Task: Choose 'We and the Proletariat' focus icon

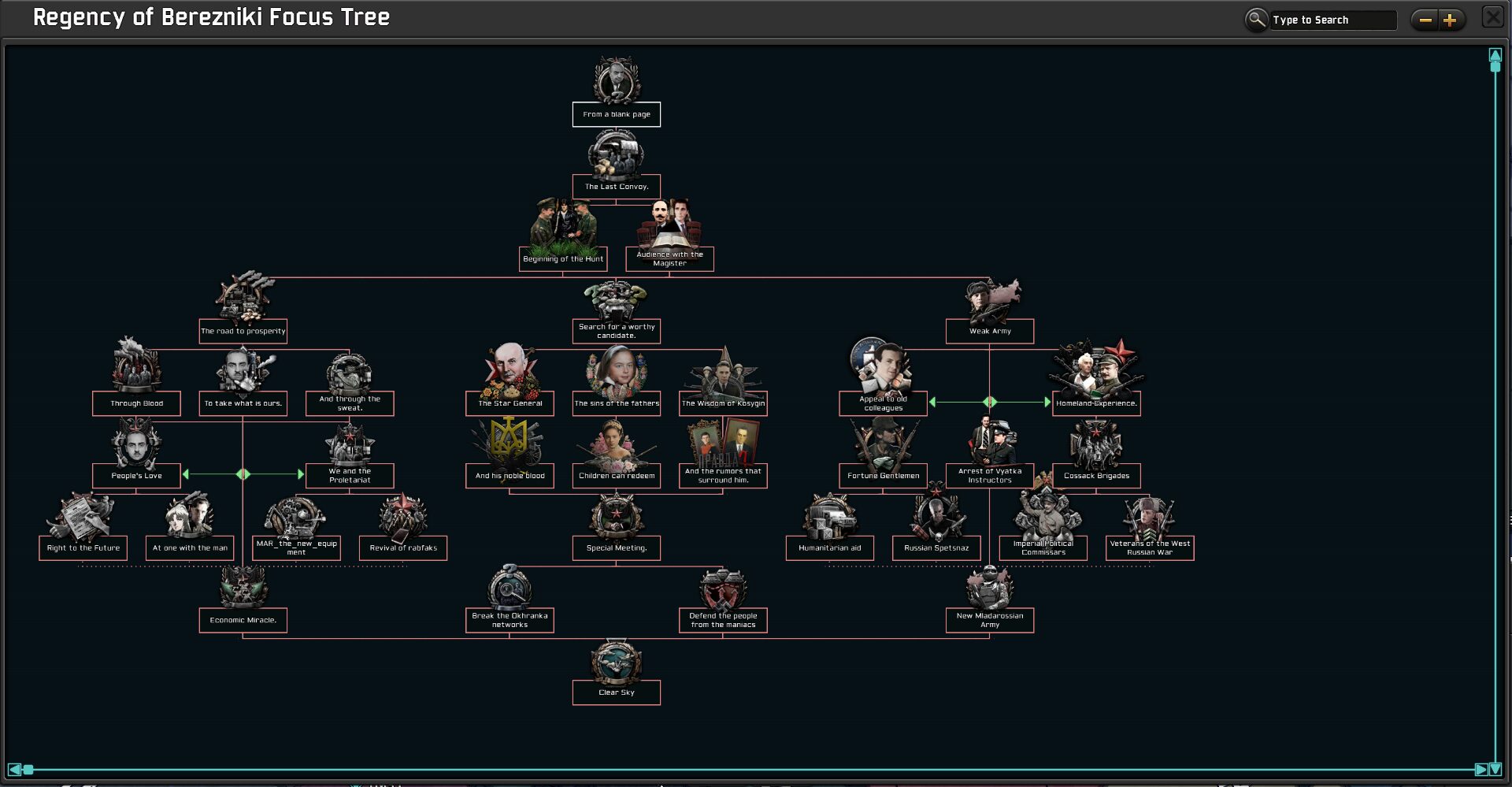Action: 350,444
